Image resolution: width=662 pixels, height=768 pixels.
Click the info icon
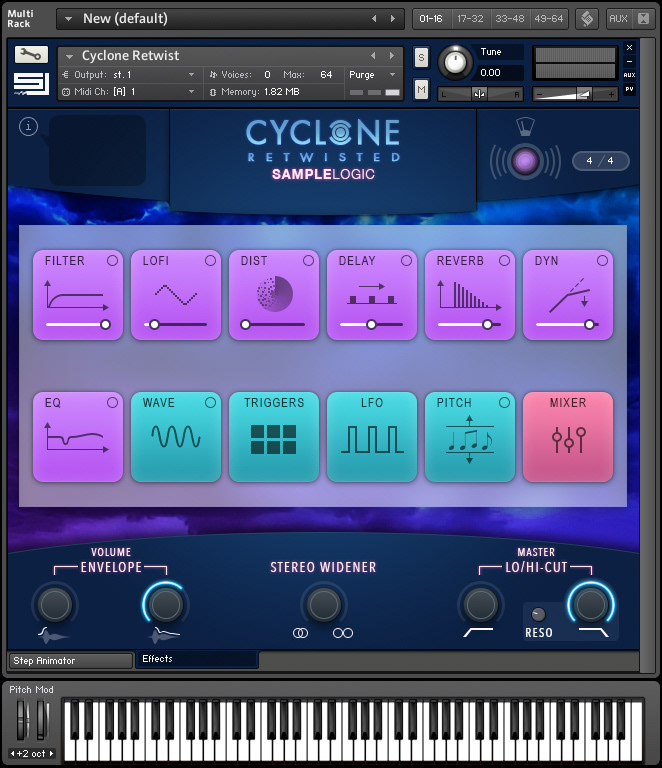pos(28,126)
